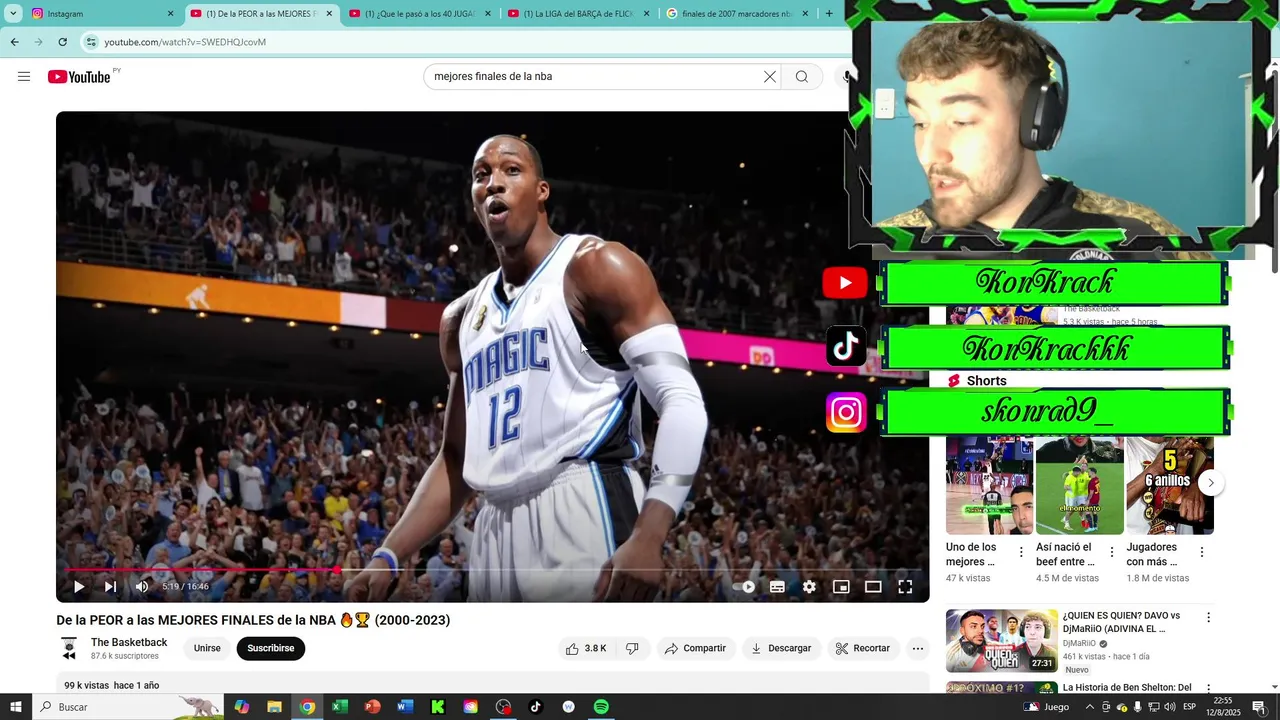Open more actions ellipsis under video
1280x720 pixels.
(x=917, y=648)
